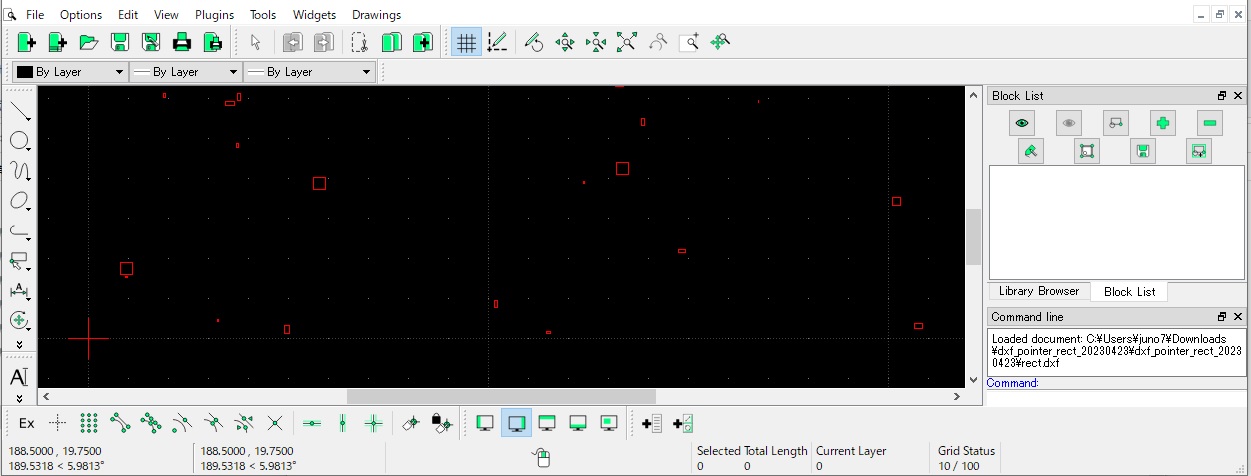This screenshot has height=476, width=1251.
Task: Select the Circle drawing tool
Action: 19,142
